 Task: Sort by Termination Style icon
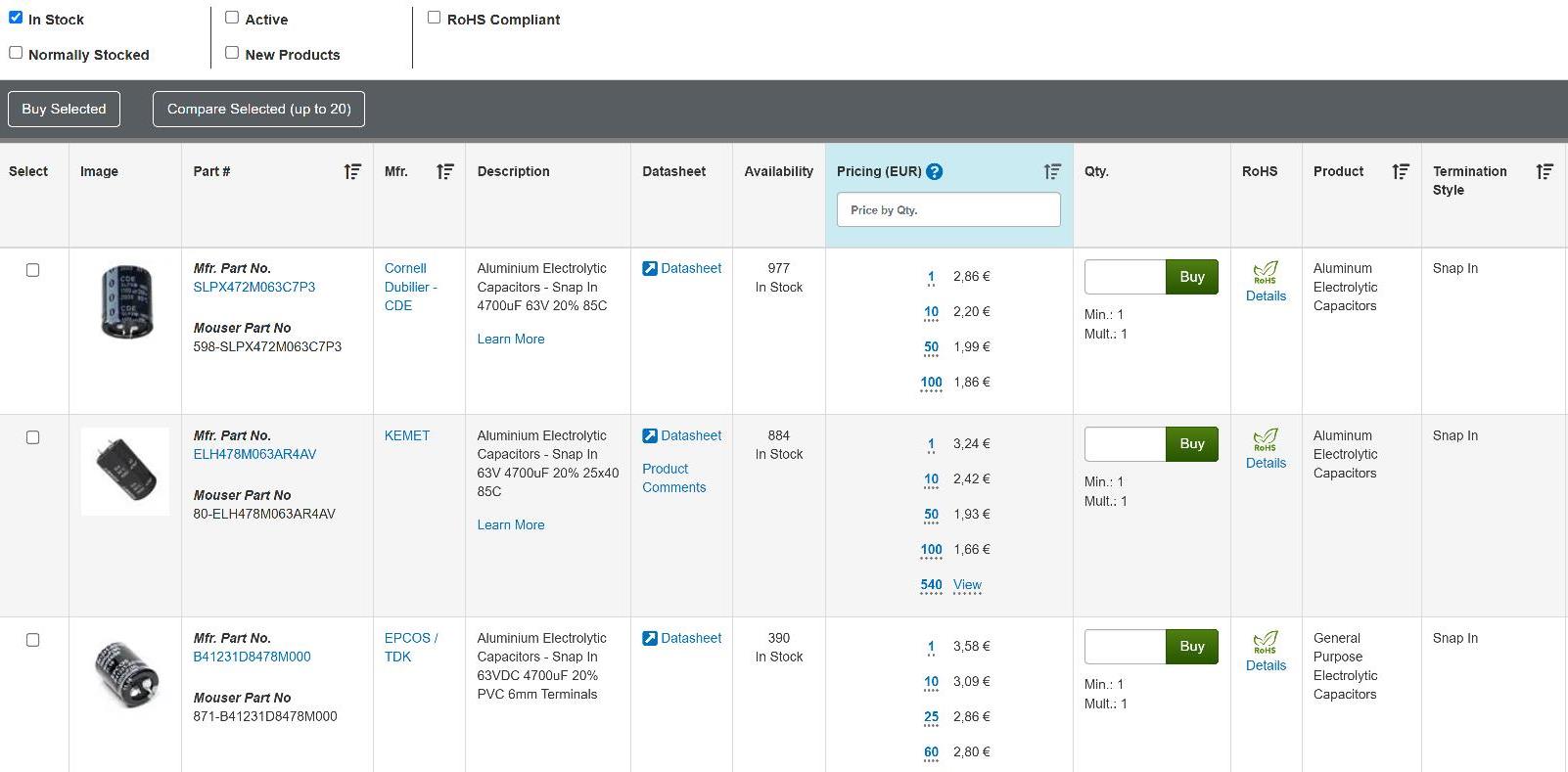[x=1545, y=172]
